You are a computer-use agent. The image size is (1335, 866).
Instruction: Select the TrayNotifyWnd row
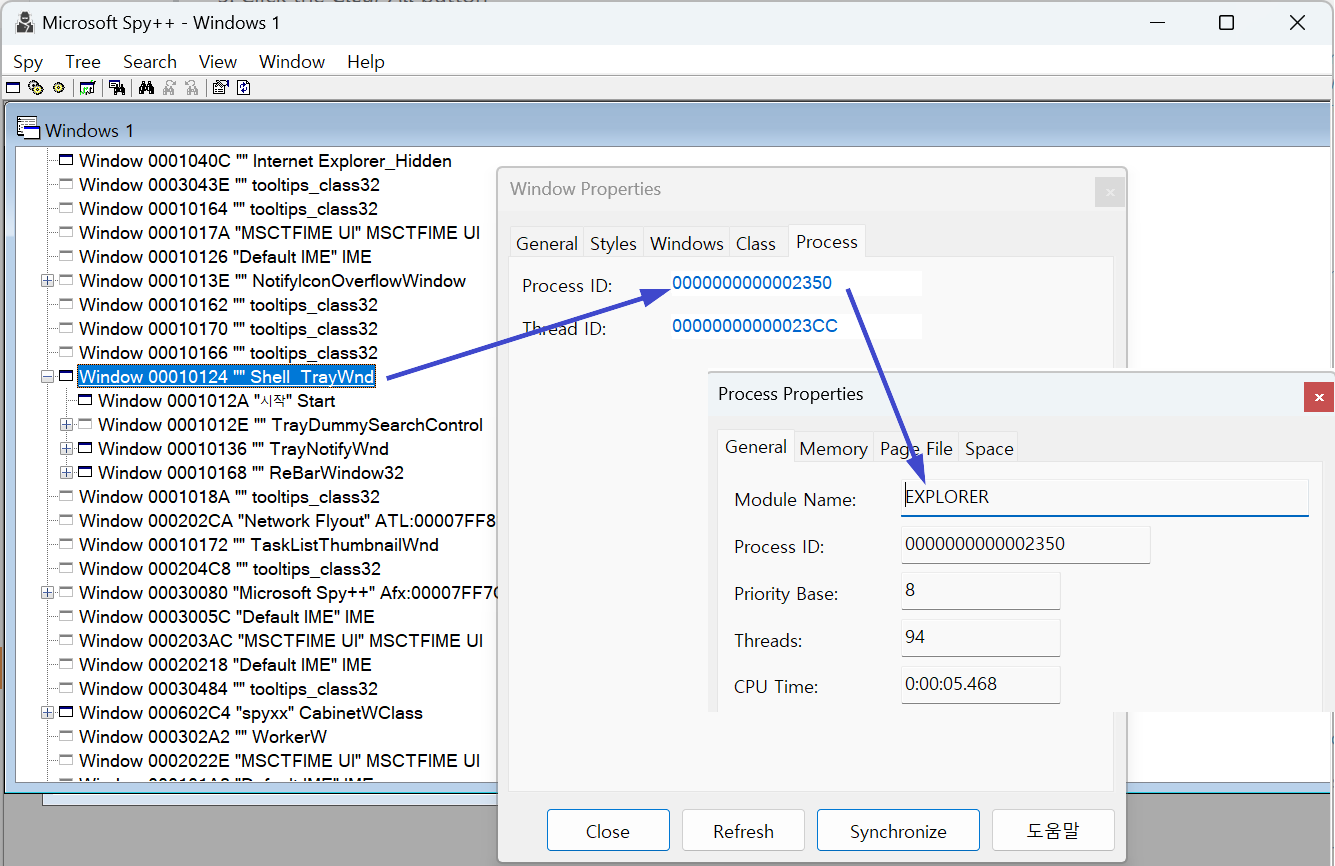[243, 449]
